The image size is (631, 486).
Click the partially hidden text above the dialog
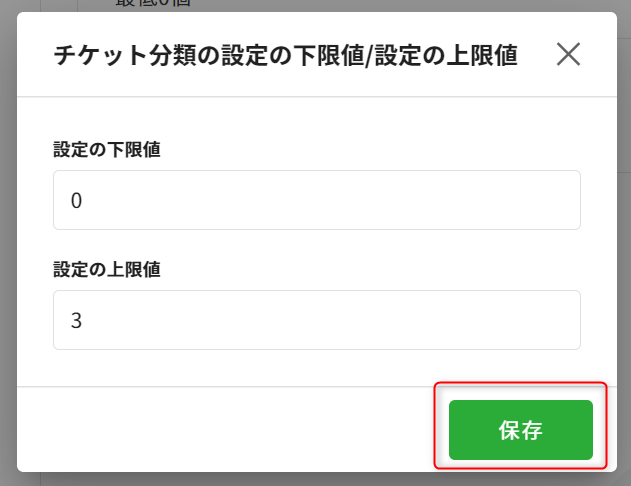153,3
